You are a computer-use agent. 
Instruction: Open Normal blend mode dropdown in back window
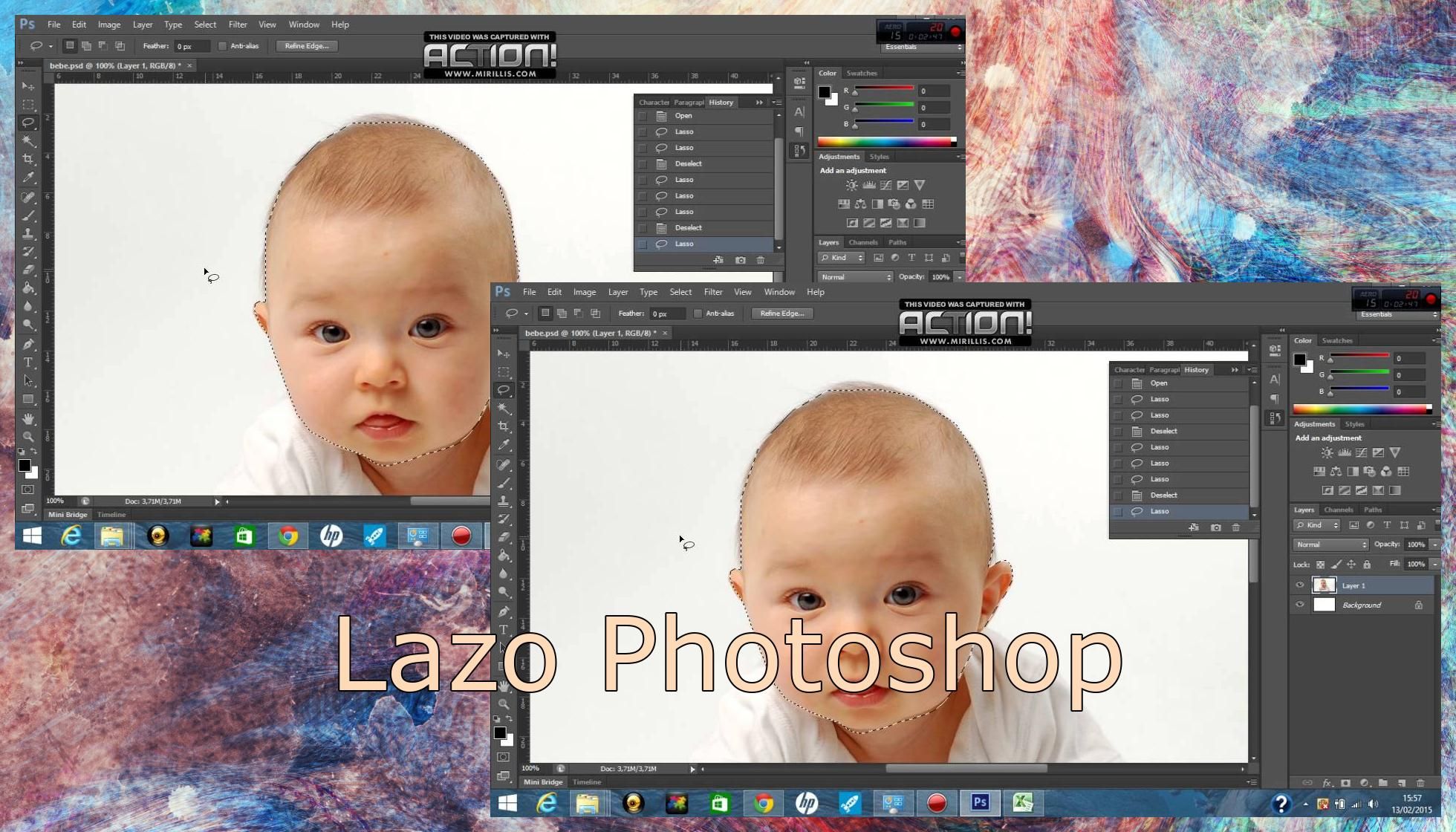point(855,277)
